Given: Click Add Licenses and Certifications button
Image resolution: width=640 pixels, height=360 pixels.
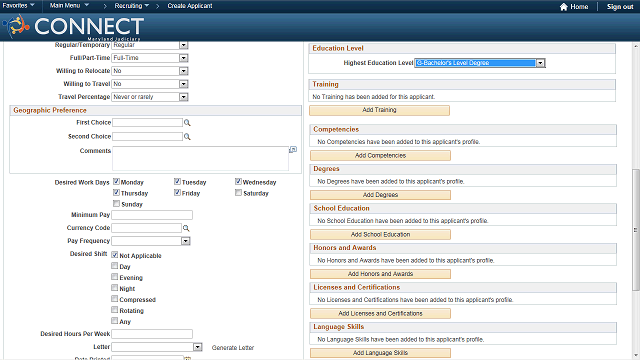Looking at the screenshot, I should pyautogui.click(x=380, y=313).
